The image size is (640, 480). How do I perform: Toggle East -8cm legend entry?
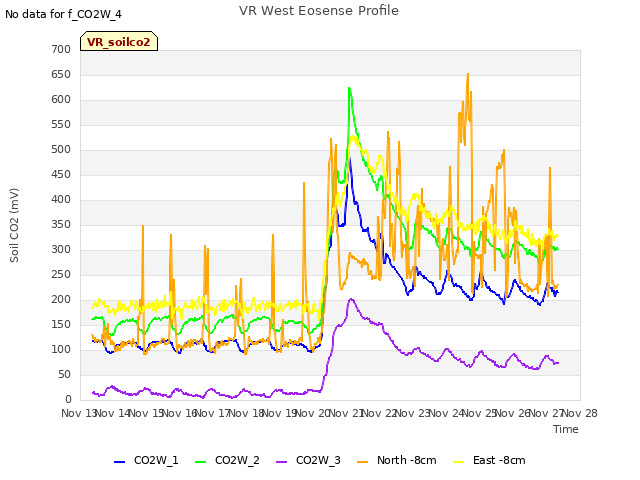click(x=489, y=460)
